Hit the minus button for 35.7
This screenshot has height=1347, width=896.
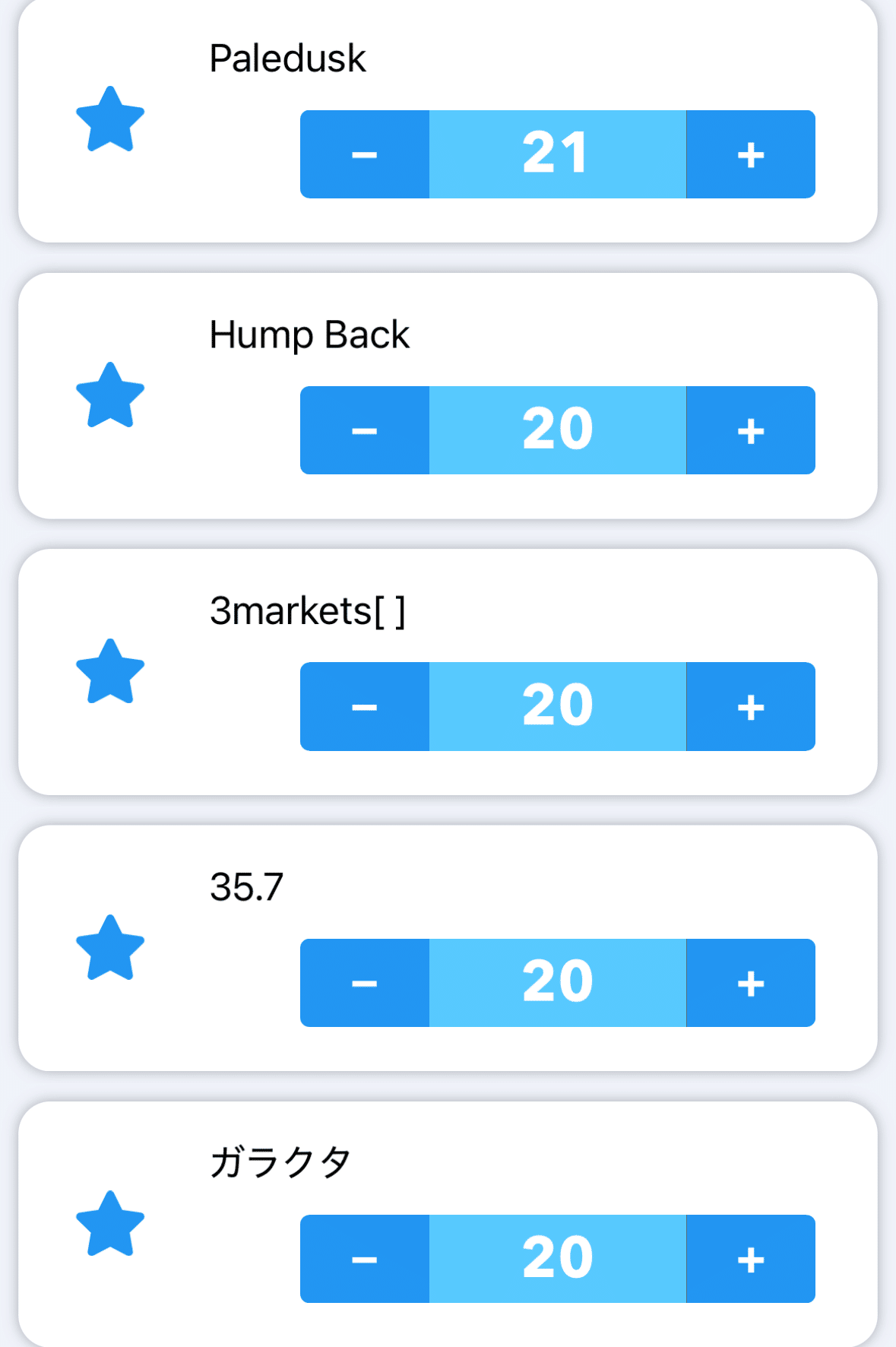365,983
